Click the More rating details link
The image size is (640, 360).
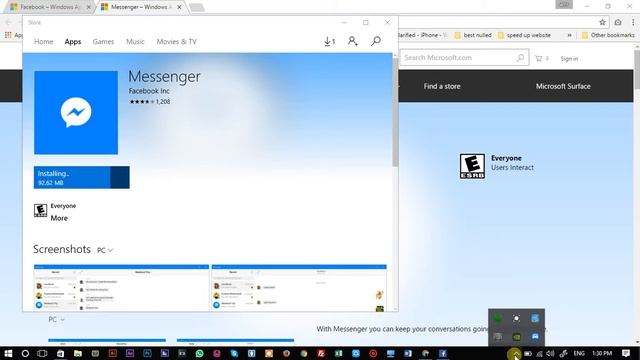point(59,218)
